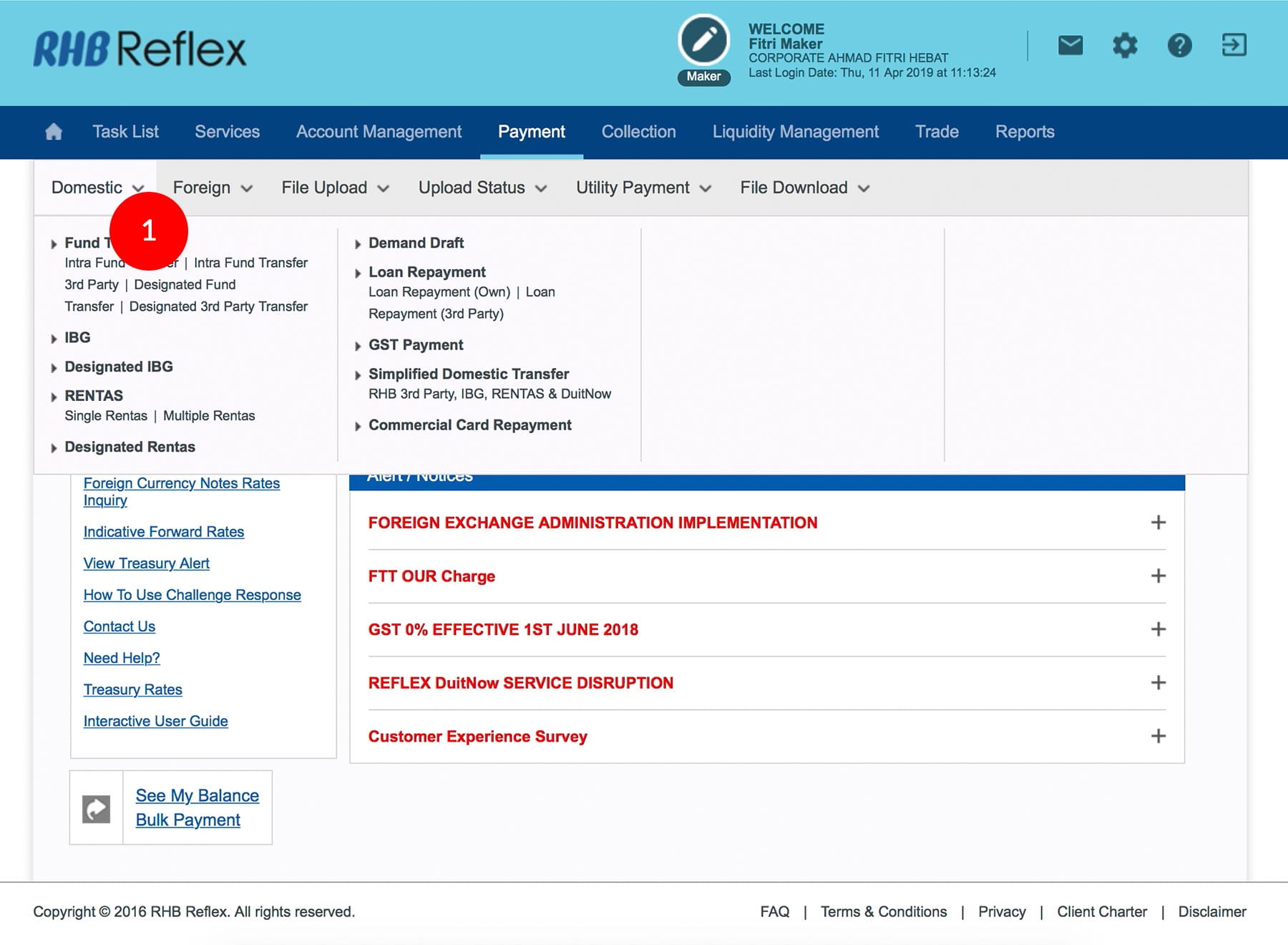Image resolution: width=1288 pixels, height=945 pixels.
Task: Choose Commercial Card Repayment option
Action: coord(469,425)
